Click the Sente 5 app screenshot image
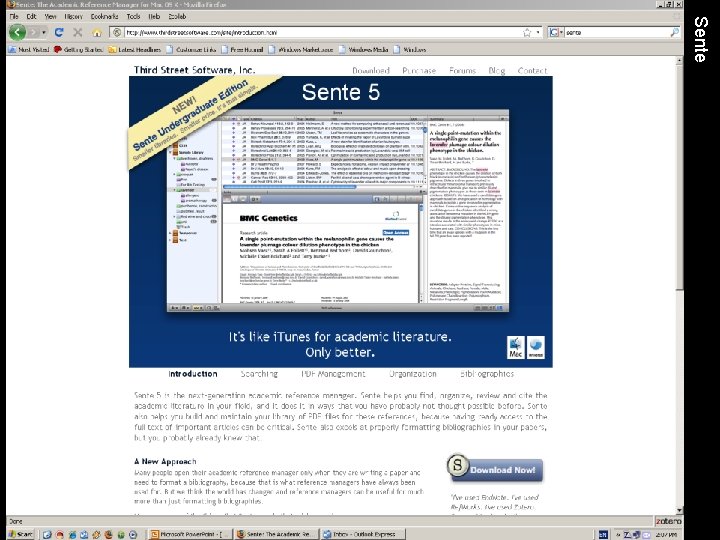 click(338, 211)
